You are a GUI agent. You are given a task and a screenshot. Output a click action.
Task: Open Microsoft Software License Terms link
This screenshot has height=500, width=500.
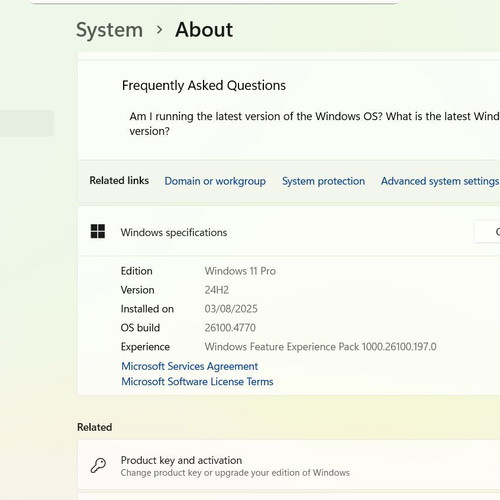[x=197, y=381]
